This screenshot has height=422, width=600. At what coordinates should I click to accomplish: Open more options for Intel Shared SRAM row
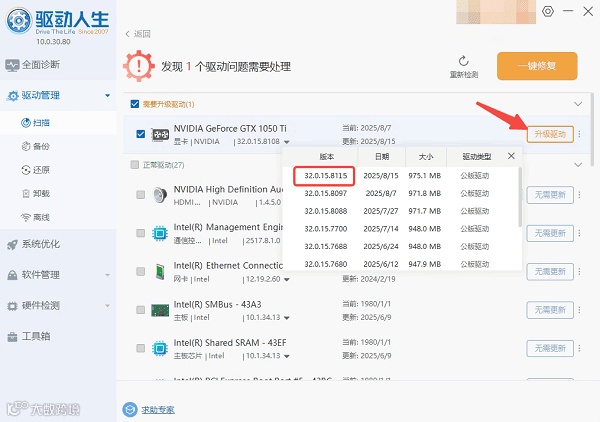(579, 348)
